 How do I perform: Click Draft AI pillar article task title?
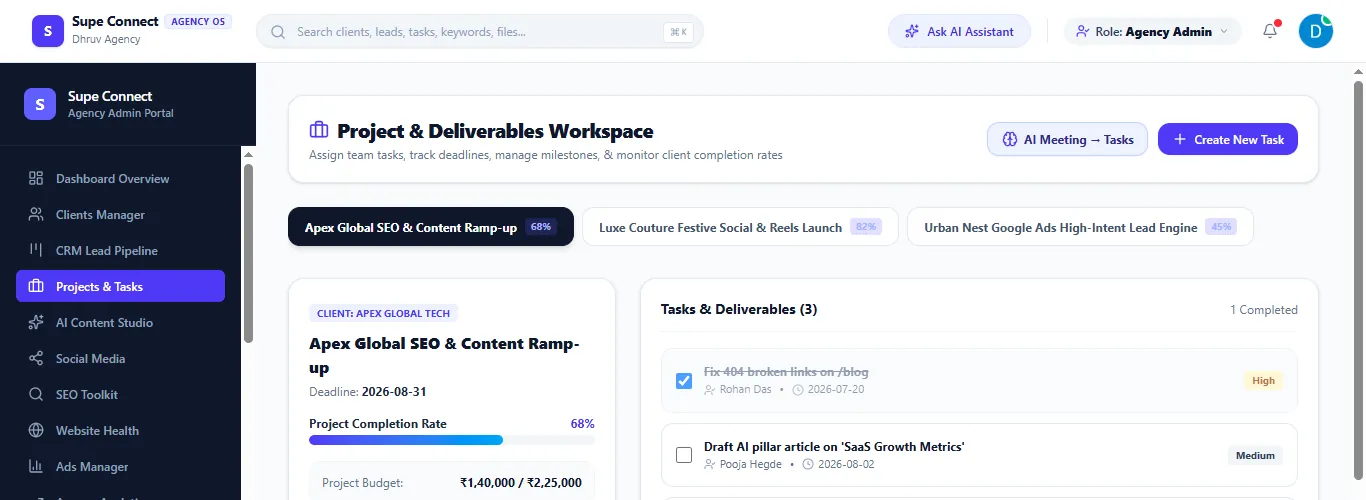click(834, 447)
